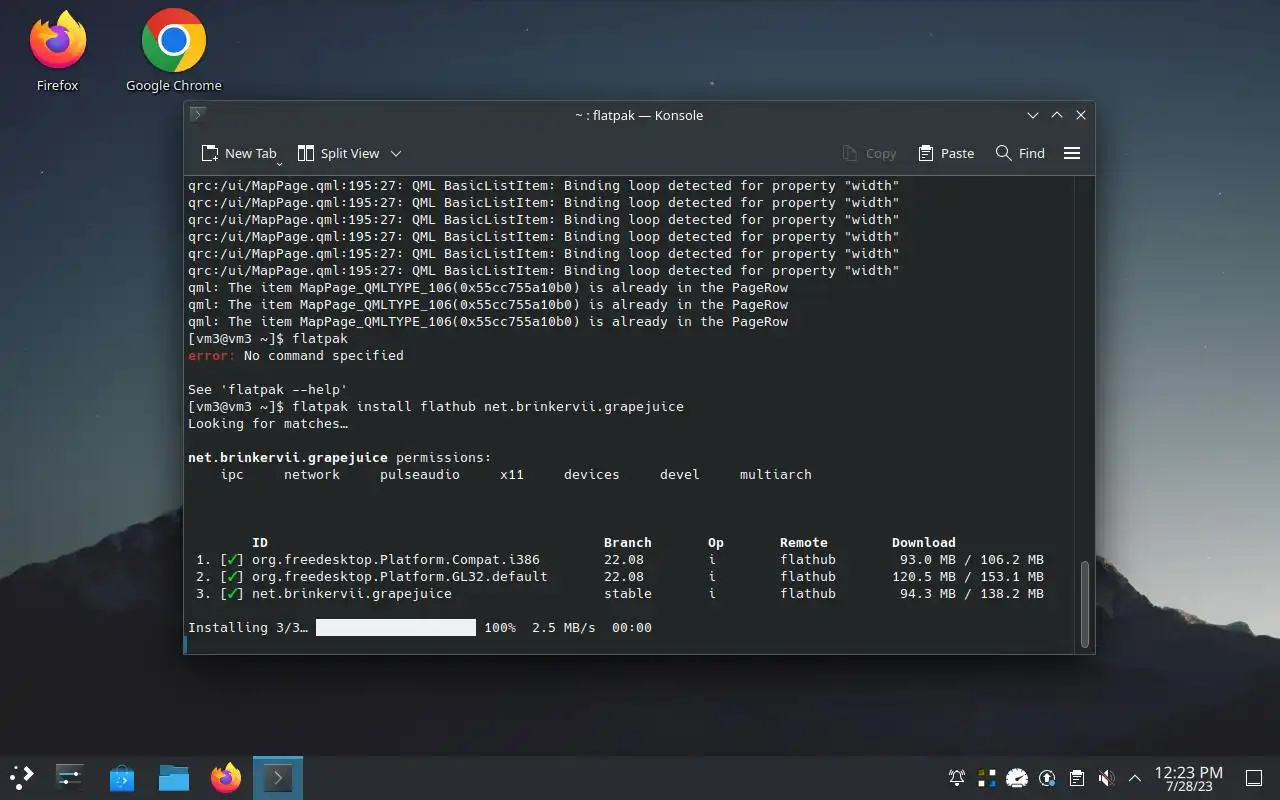Click the 'Looking for matches…' line

point(268,423)
